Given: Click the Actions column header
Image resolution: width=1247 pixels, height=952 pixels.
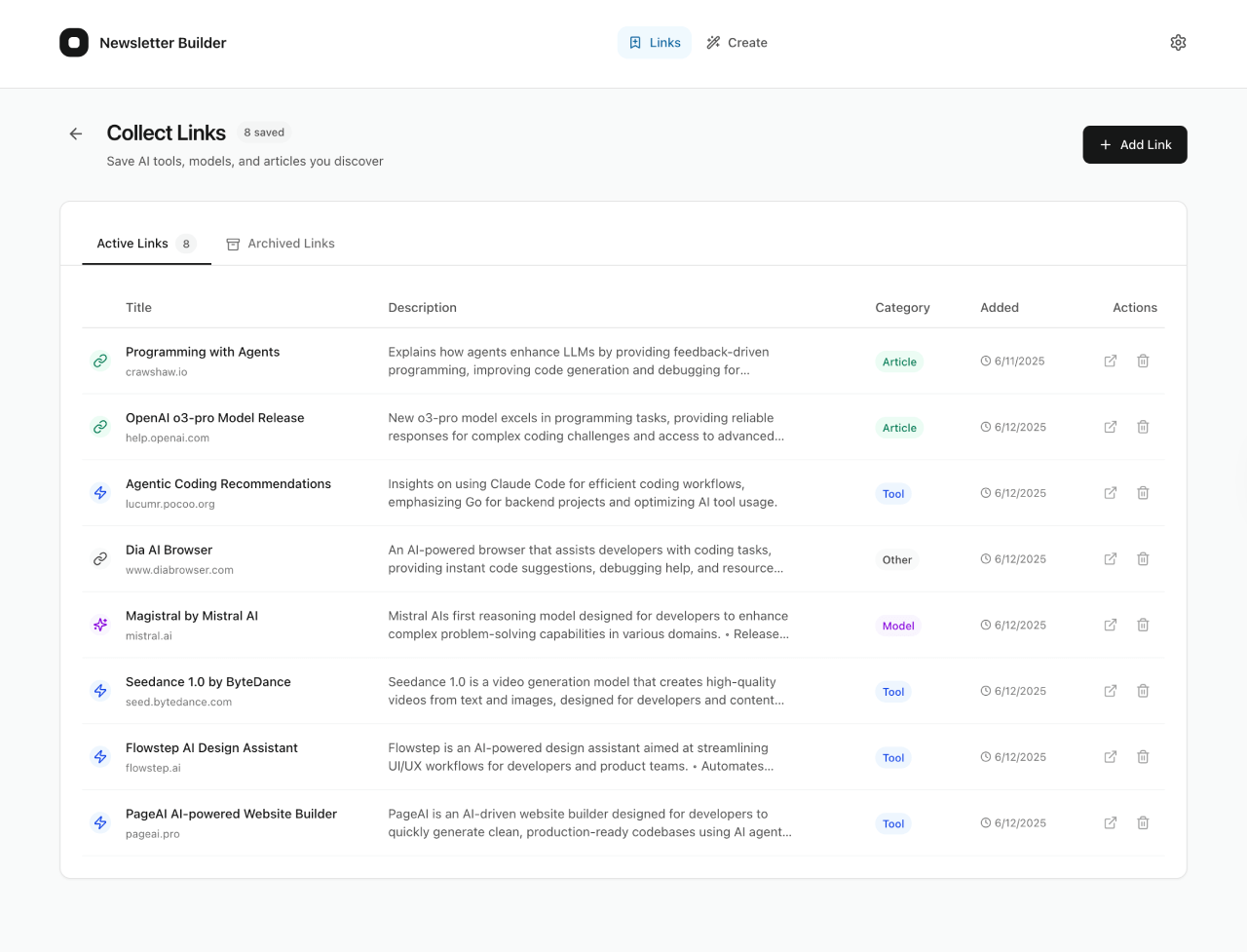Looking at the screenshot, I should (x=1135, y=308).
